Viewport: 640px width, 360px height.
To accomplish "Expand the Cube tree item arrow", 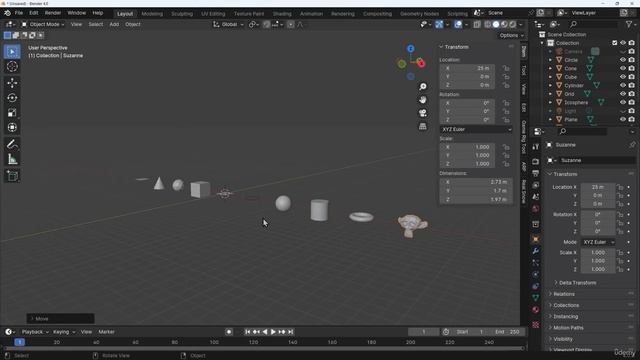I will tap(551, 77).
